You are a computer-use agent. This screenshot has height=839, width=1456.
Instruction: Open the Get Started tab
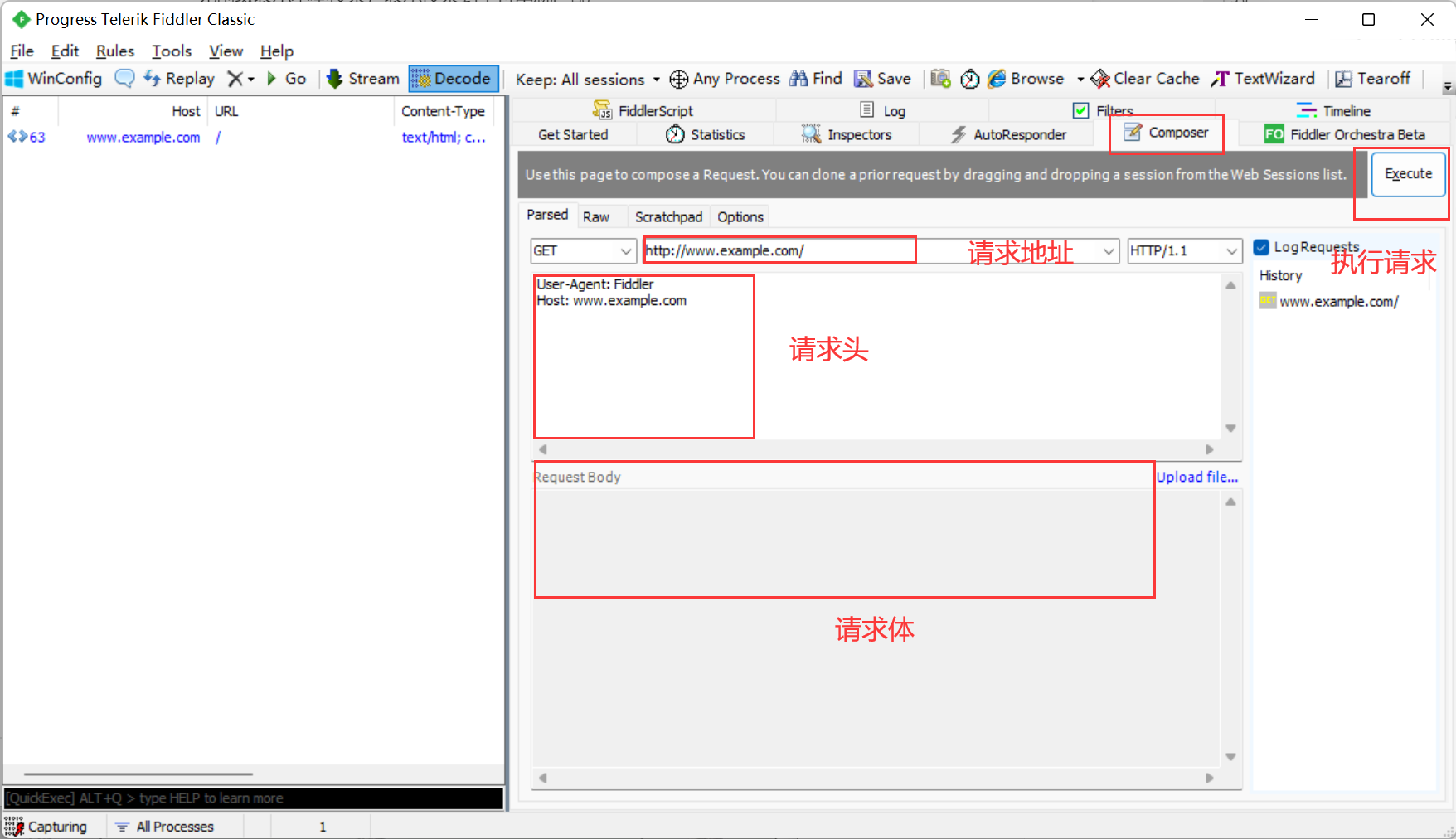(573, 134)
